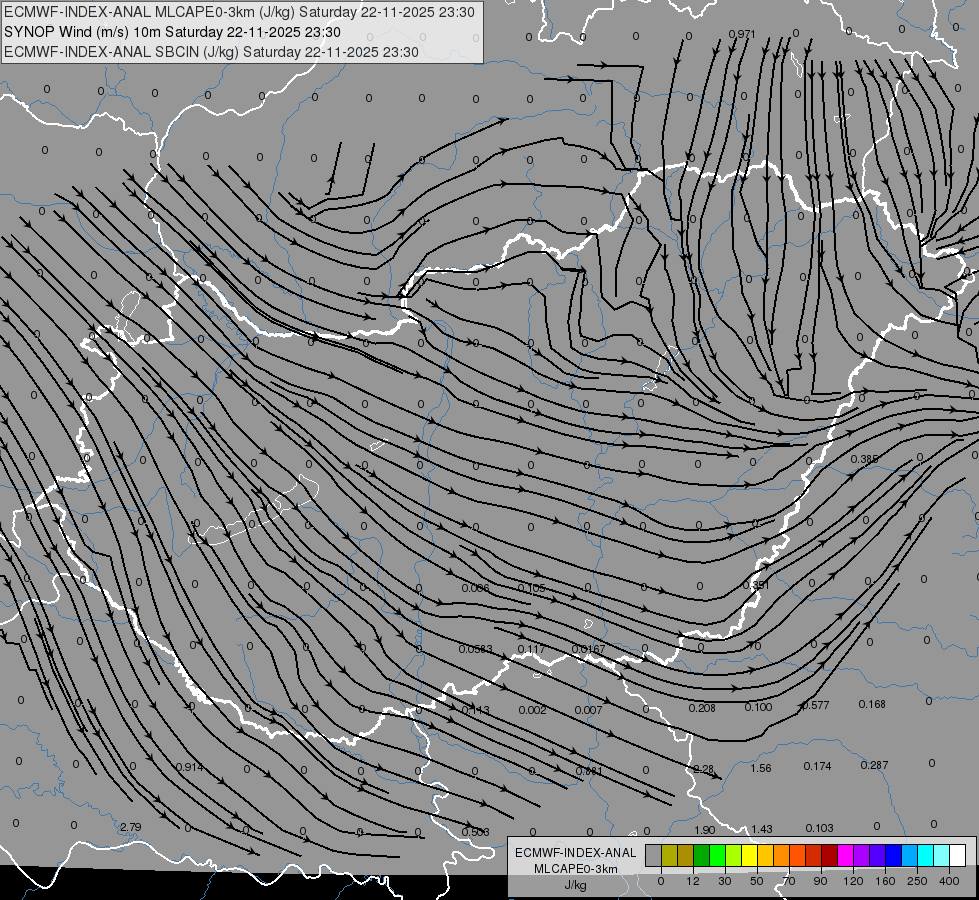Click the SYNOP Wind 10m title line
The image size is (979, 900).
[x=172, y=32]
